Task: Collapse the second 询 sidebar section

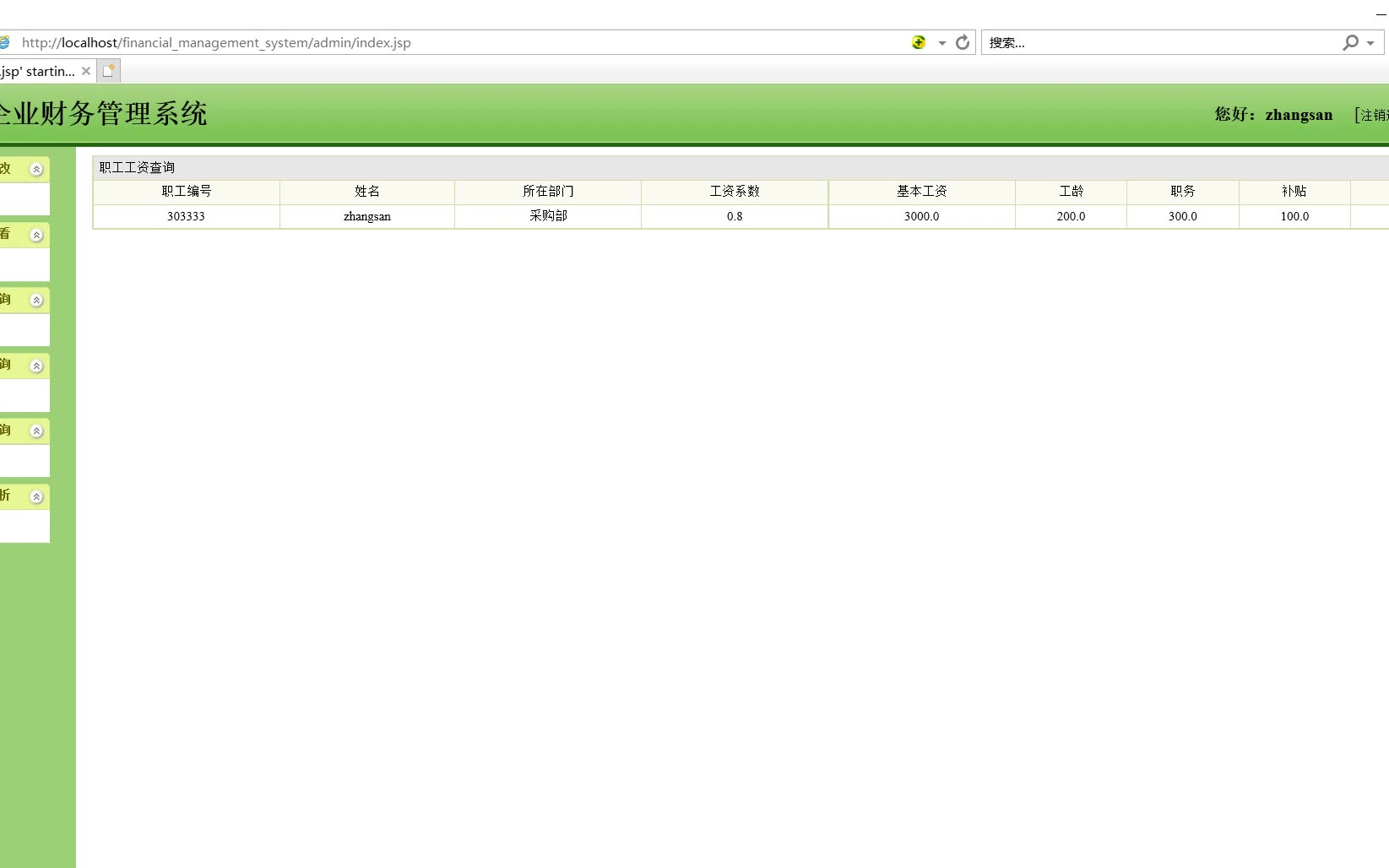Action: tap(36, 366)
